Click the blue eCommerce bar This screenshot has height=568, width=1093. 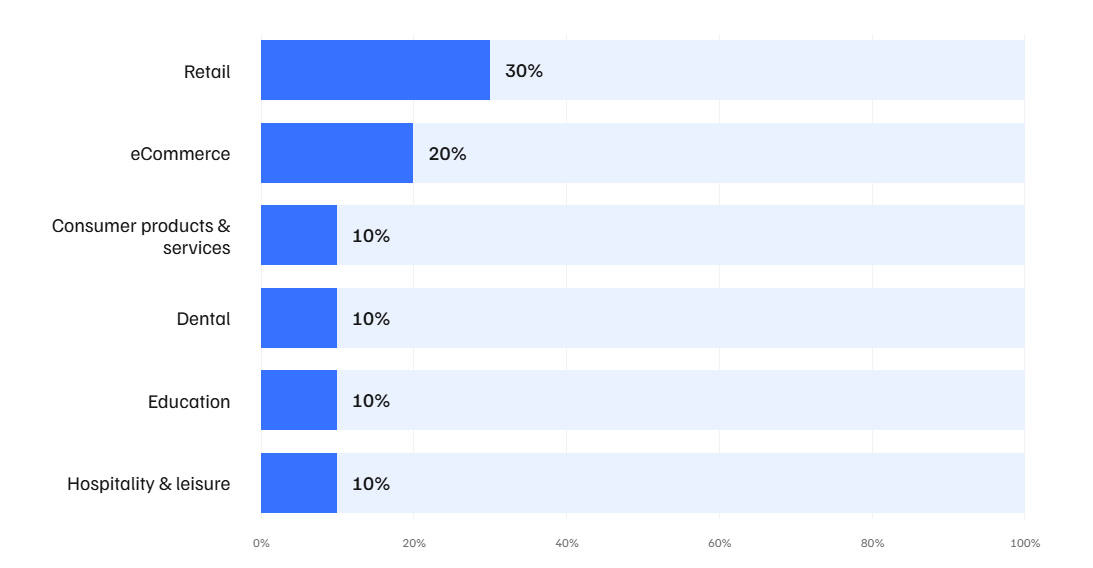tap(337, 153)
